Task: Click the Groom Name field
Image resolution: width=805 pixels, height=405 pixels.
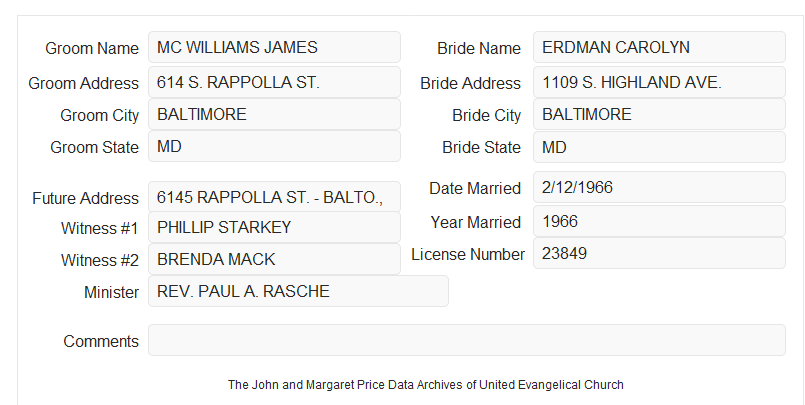Action: [274, 47]
